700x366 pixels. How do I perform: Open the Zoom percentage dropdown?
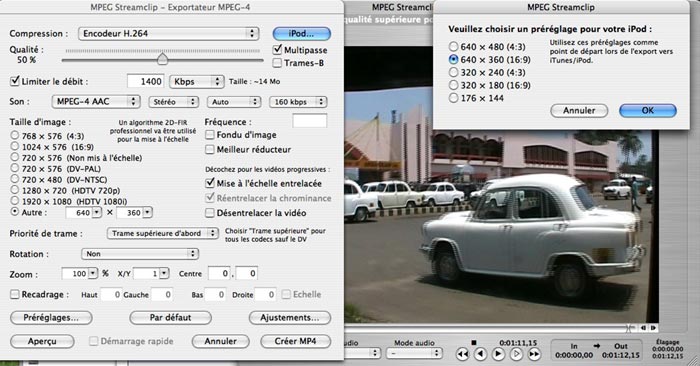[92, 274]
